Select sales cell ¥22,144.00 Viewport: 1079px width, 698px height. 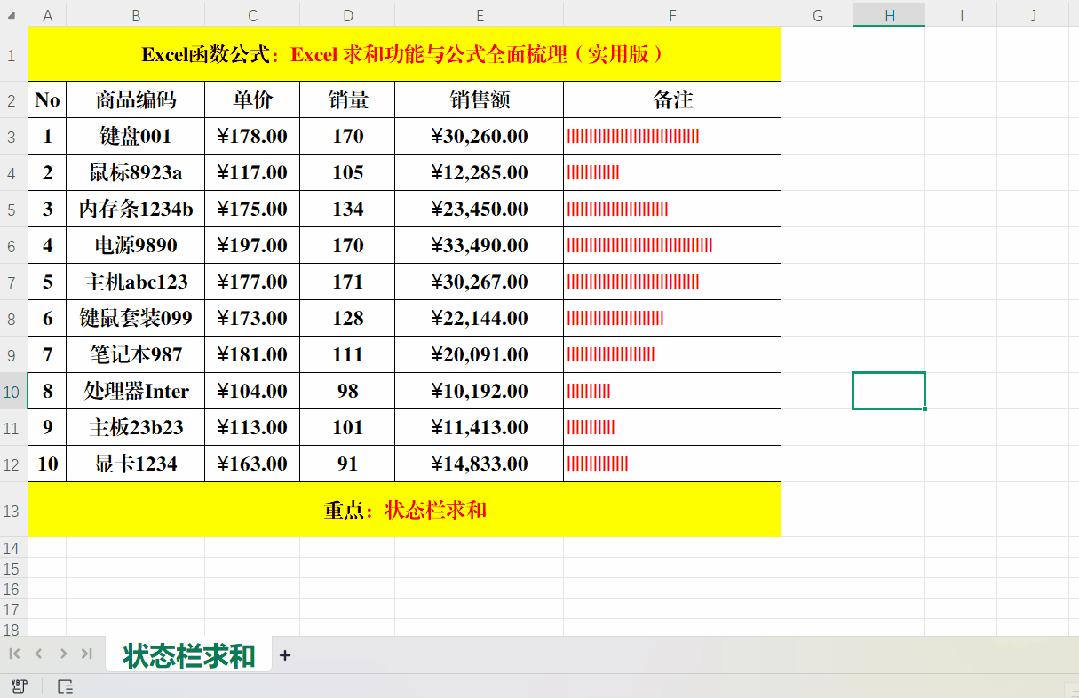[x=480, y=318]
